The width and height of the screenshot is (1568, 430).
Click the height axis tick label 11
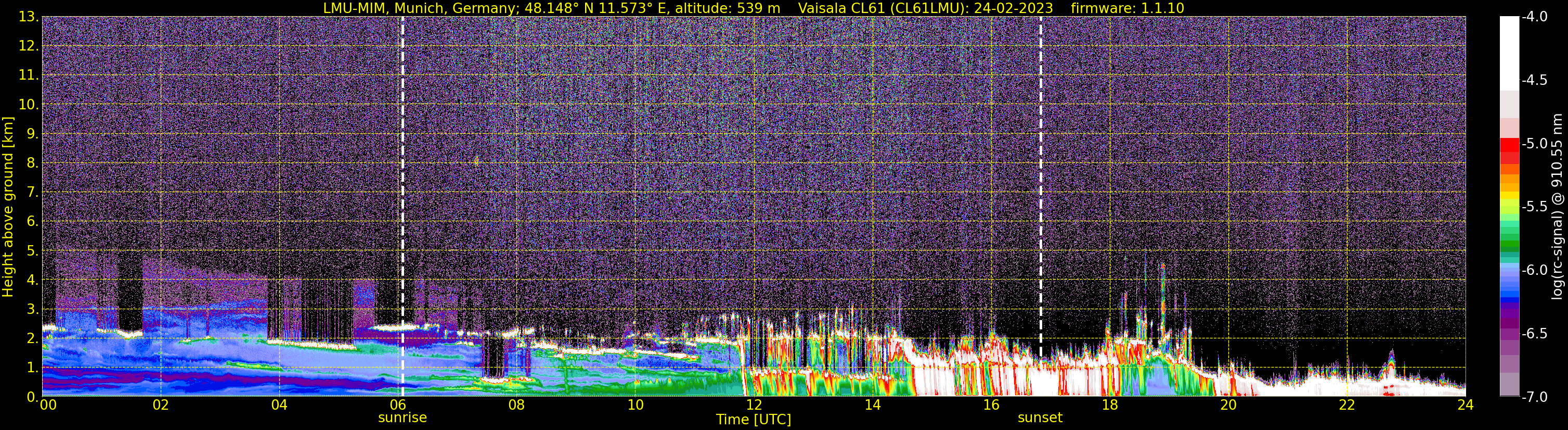coord(28,75)
